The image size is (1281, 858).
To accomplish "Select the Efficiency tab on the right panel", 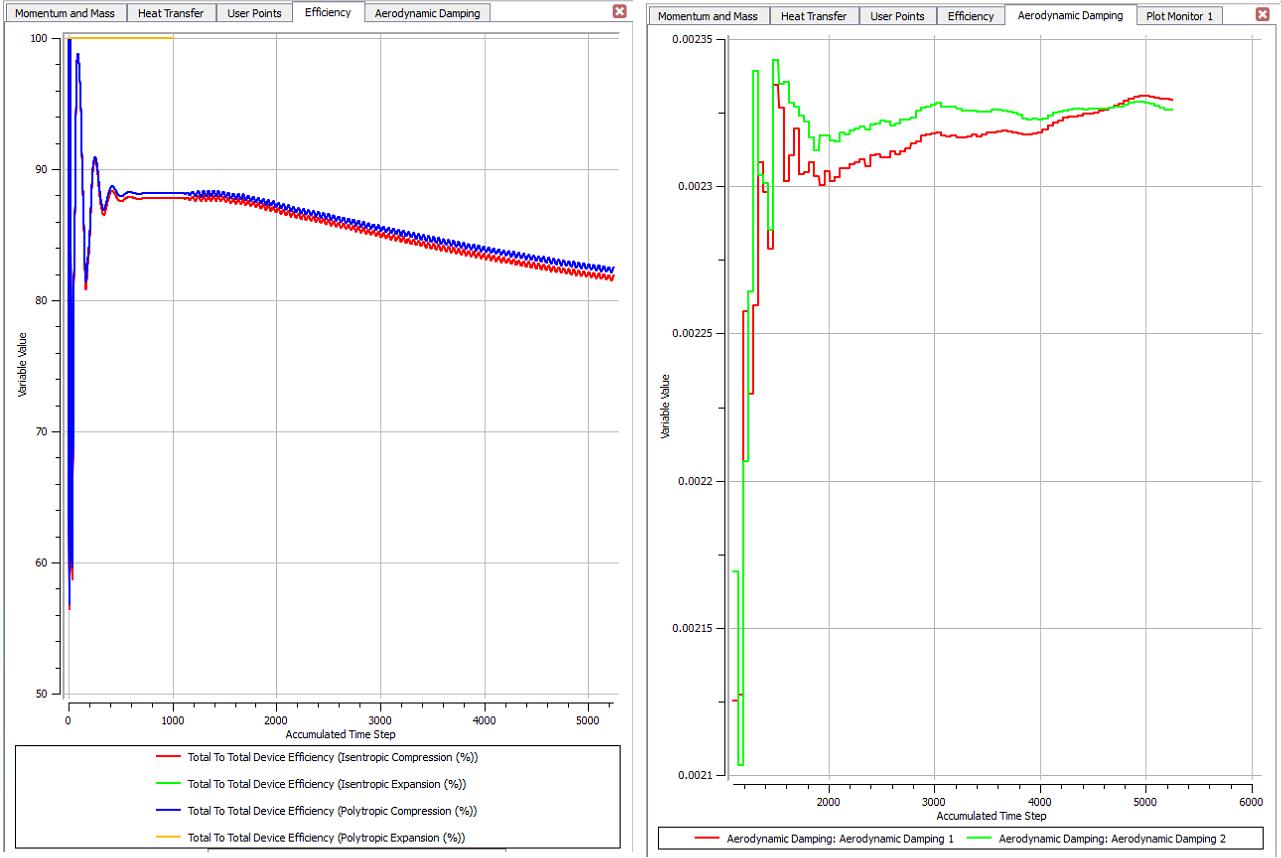I will coord(971,15).
